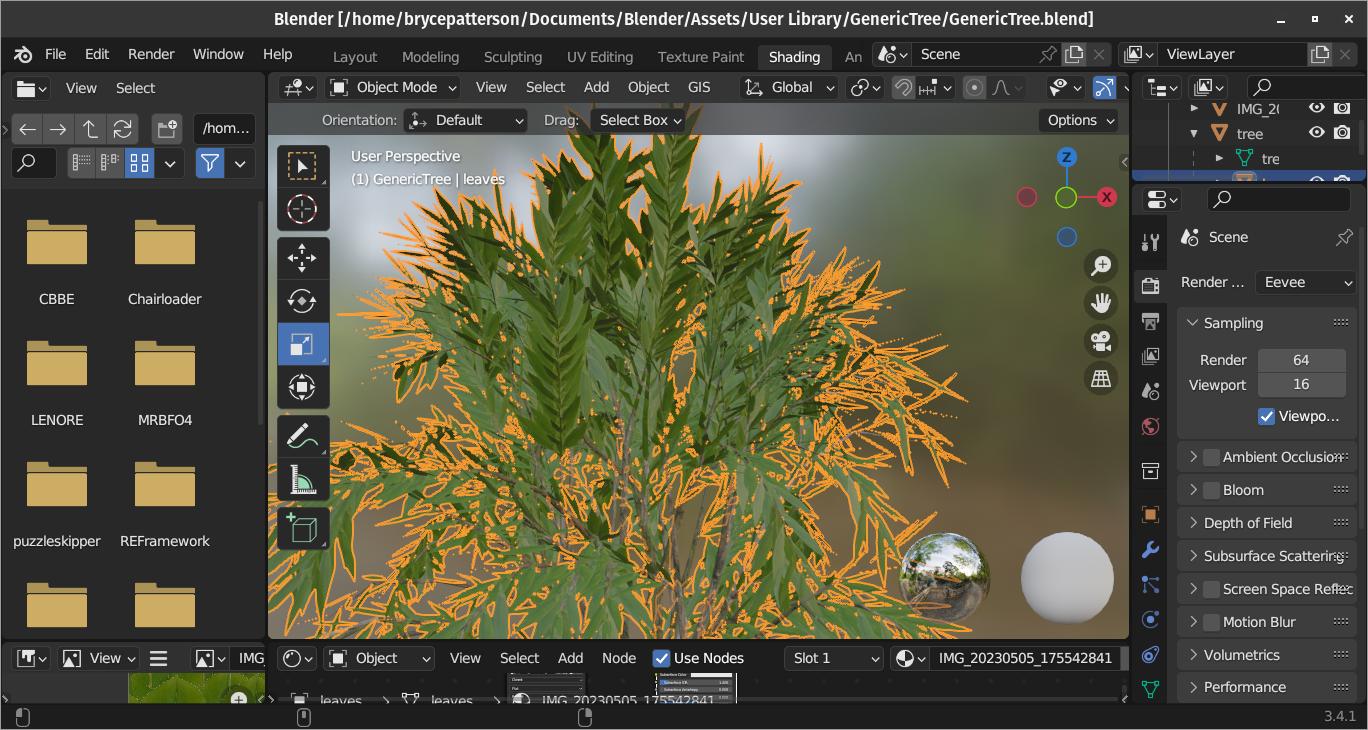1368x730 pixels.
Task: Select the Add Cube tool
Action: 302,528
